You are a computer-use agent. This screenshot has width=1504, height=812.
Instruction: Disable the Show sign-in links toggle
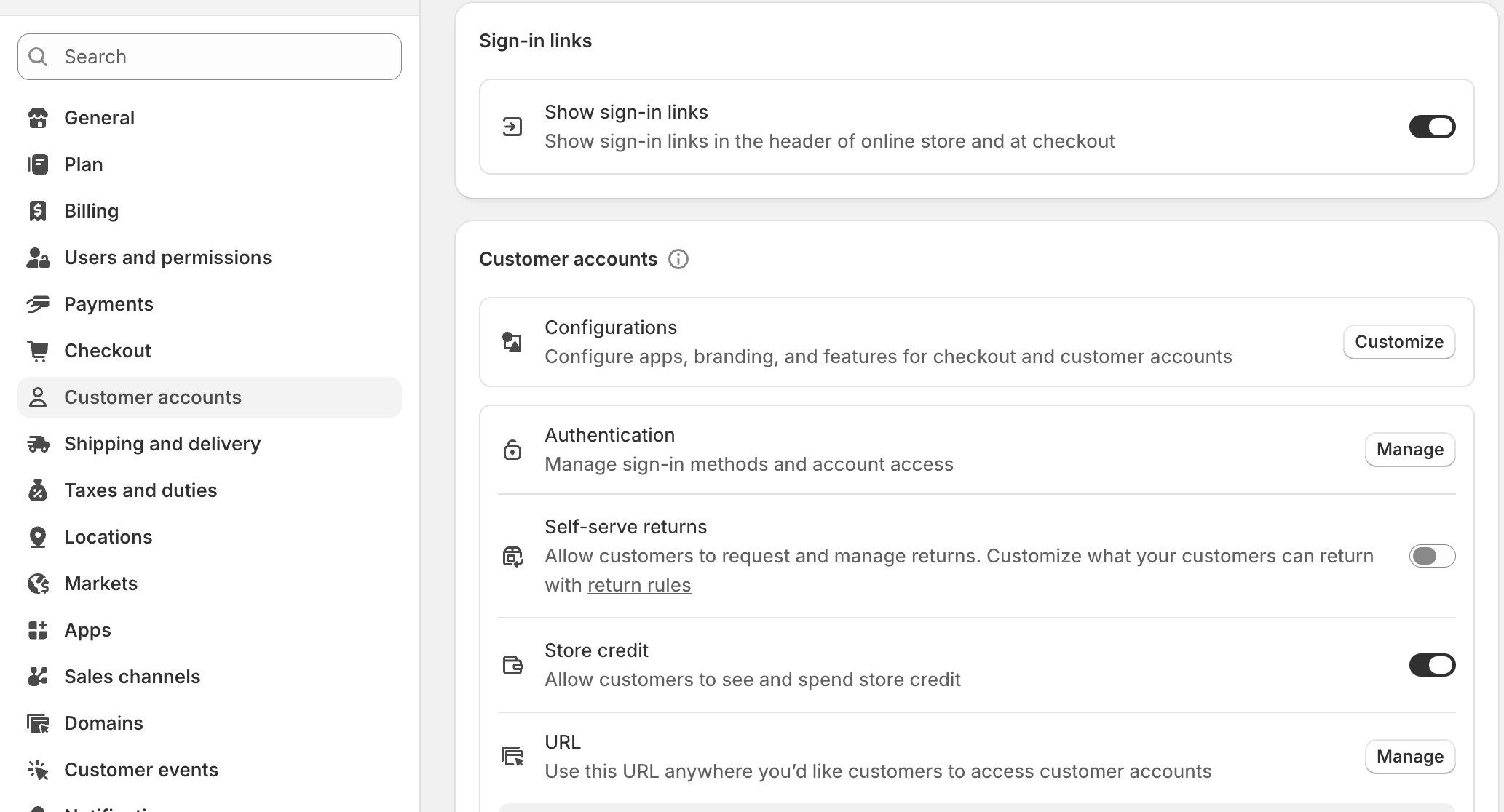(x=1432, y=127)
